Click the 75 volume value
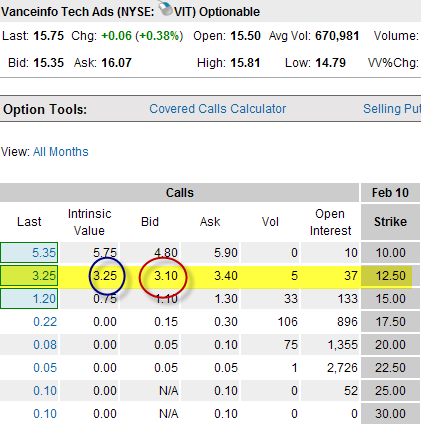 click(291, 345)
